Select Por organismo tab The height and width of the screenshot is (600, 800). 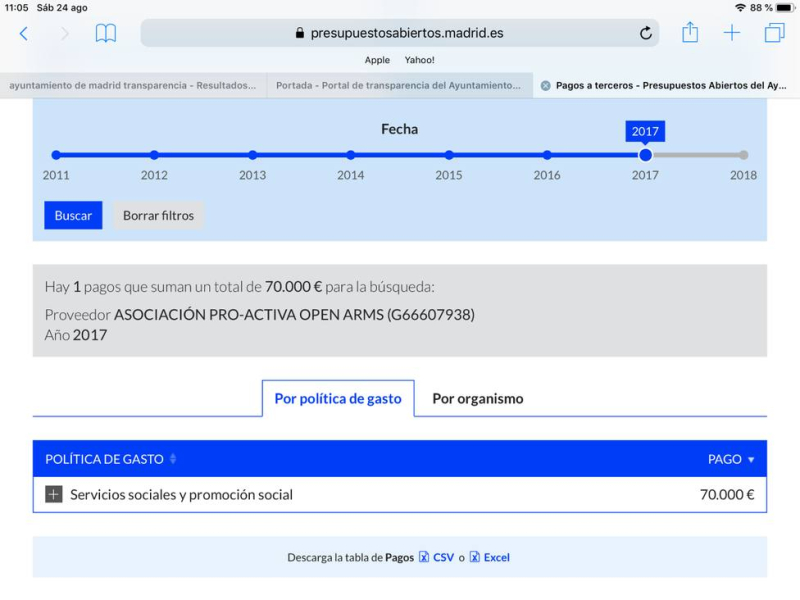tap(478, 398)
